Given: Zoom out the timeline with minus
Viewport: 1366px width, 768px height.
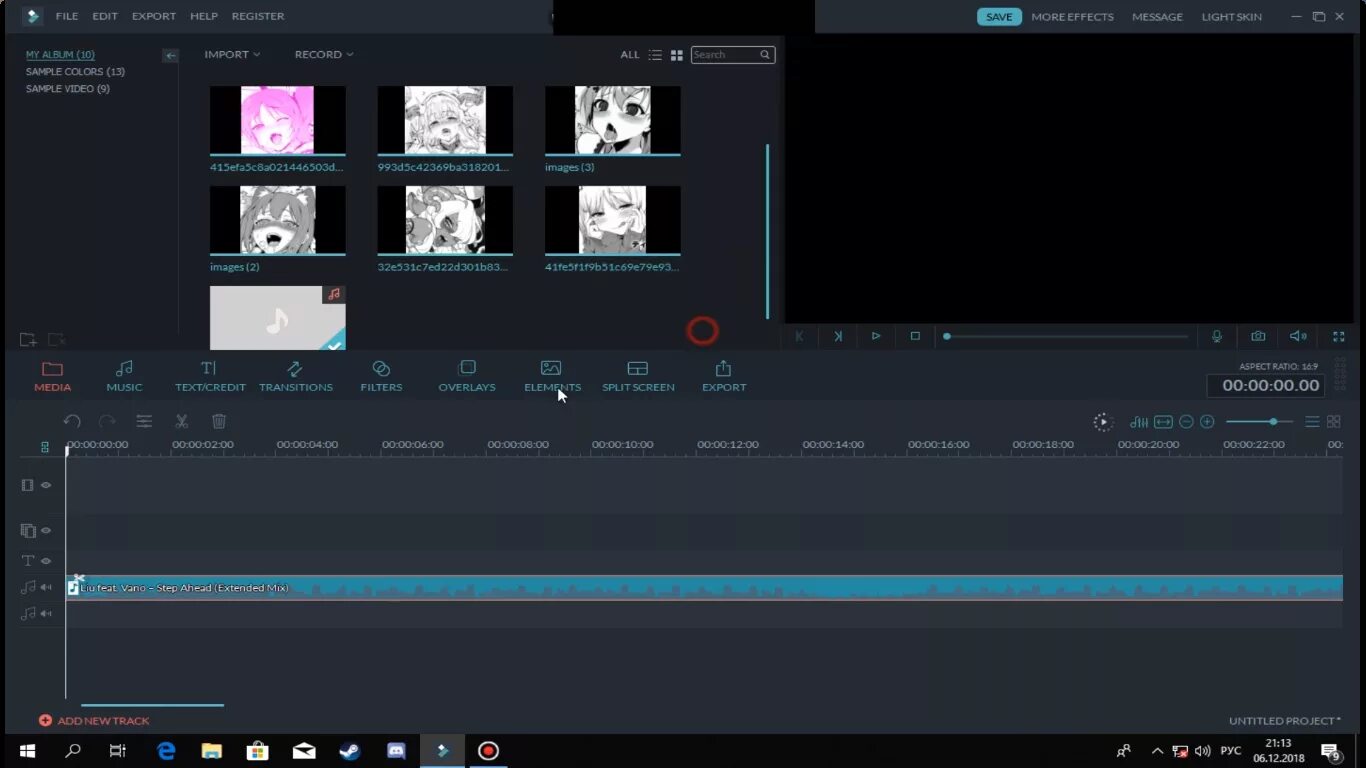Looking at the screenshot, I should point(1186,422).
